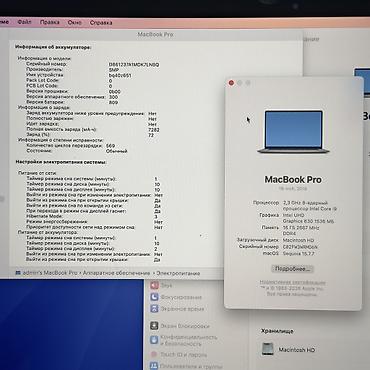This screenshot has width=370, height=370.
Task: Select the Экран блокировки label in sidebar
Action: [x=185, y=326]
